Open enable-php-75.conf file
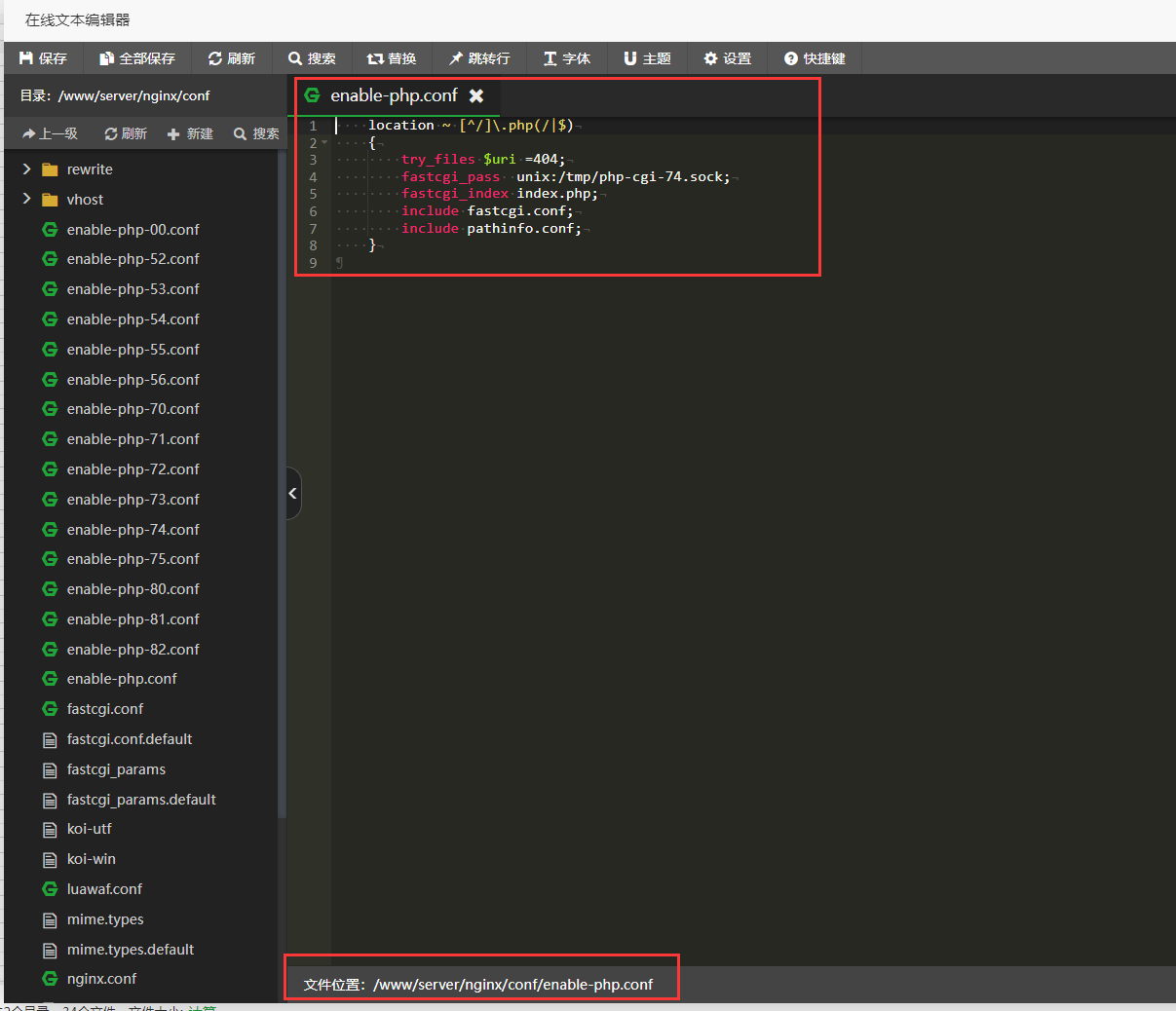The image size is (1176, 1011). (x=133, y=559)
